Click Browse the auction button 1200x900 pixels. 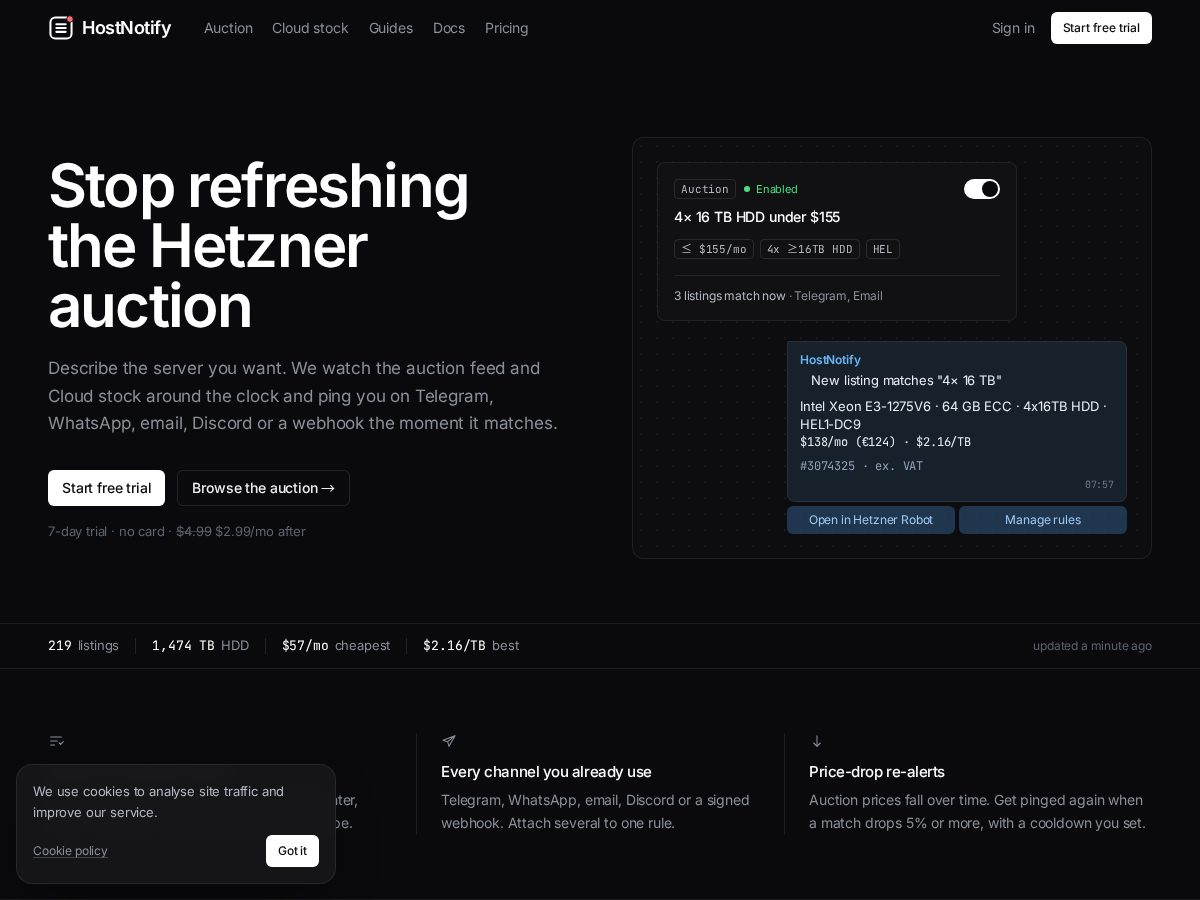tap(263, 488)
